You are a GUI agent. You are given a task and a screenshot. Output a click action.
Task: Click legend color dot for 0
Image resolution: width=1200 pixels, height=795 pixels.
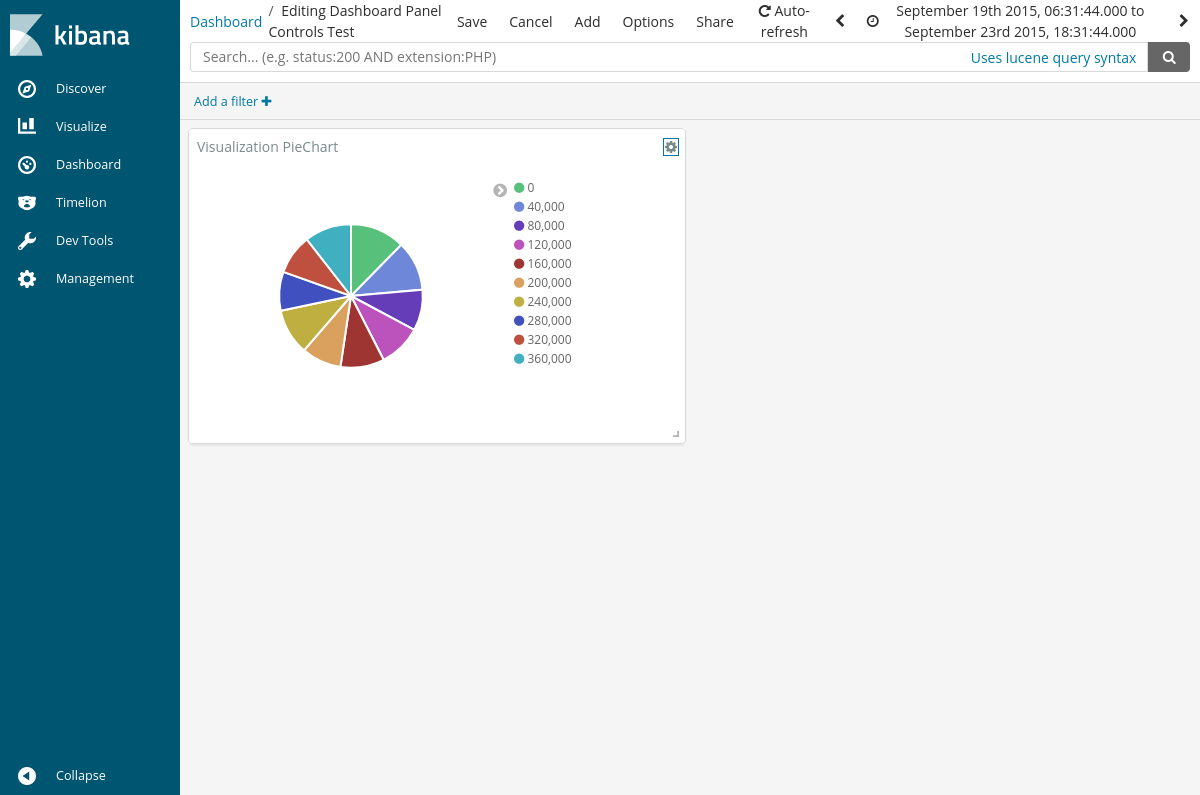click(519, 188)
